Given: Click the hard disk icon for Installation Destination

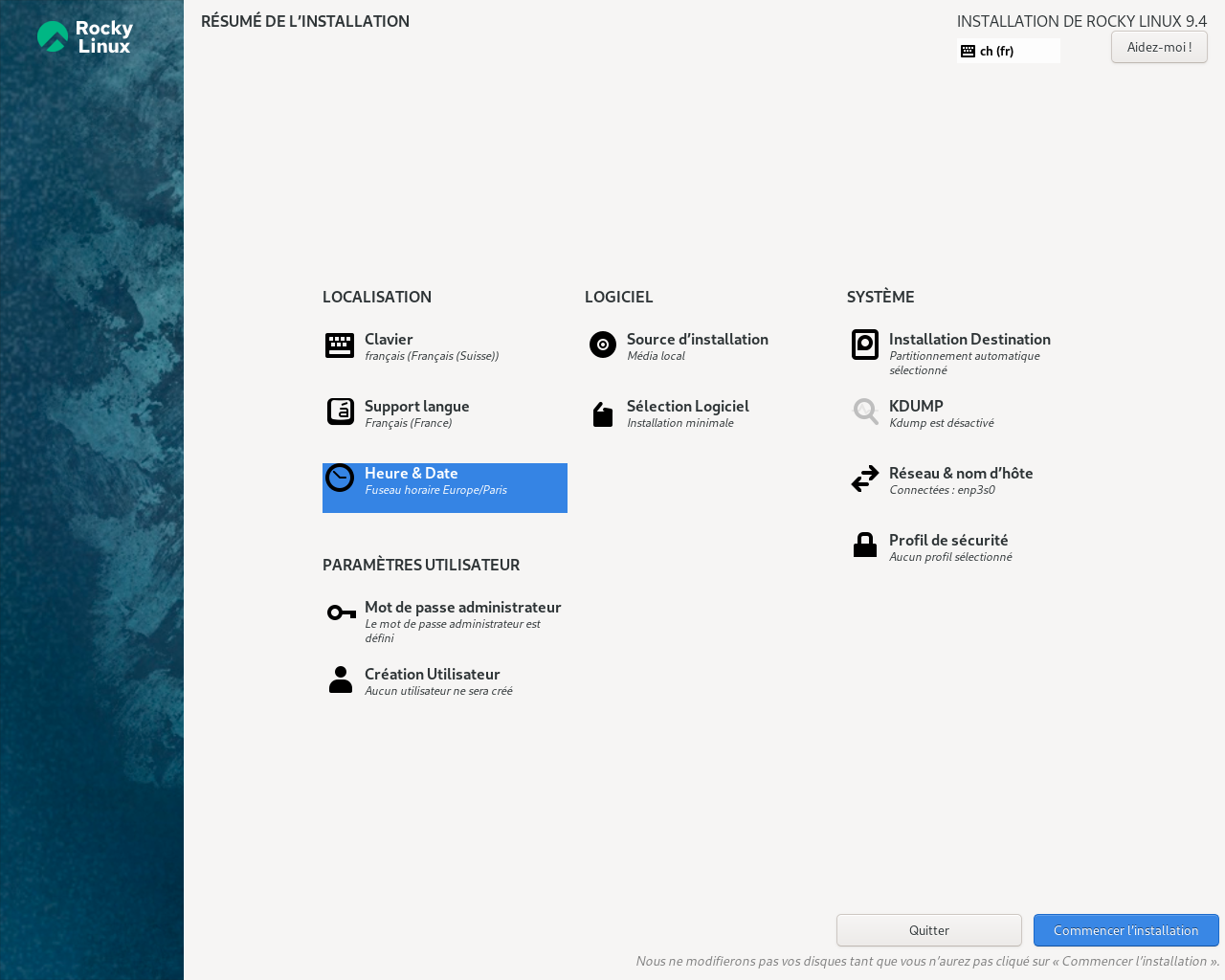Looking at the screenshot, I should pos(865,345).
